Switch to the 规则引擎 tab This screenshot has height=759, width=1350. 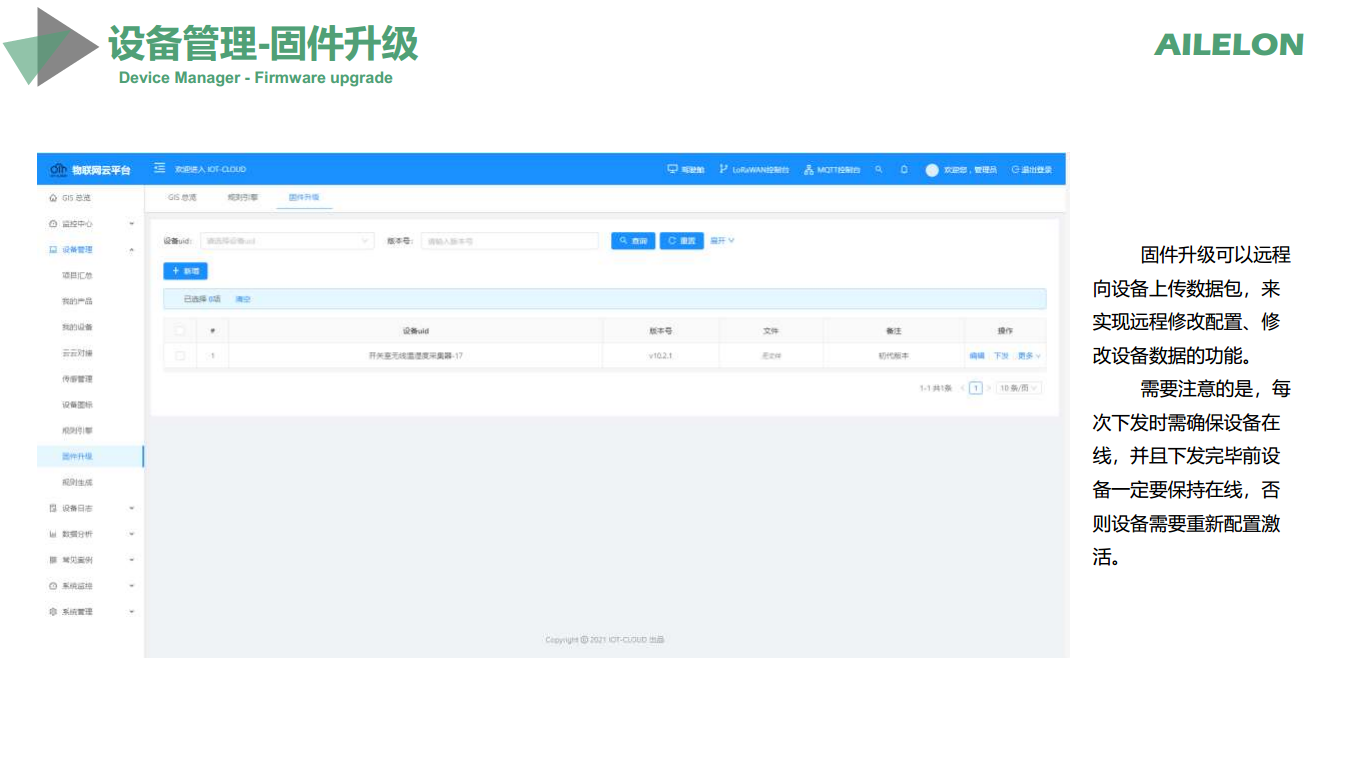coord(243,198)
